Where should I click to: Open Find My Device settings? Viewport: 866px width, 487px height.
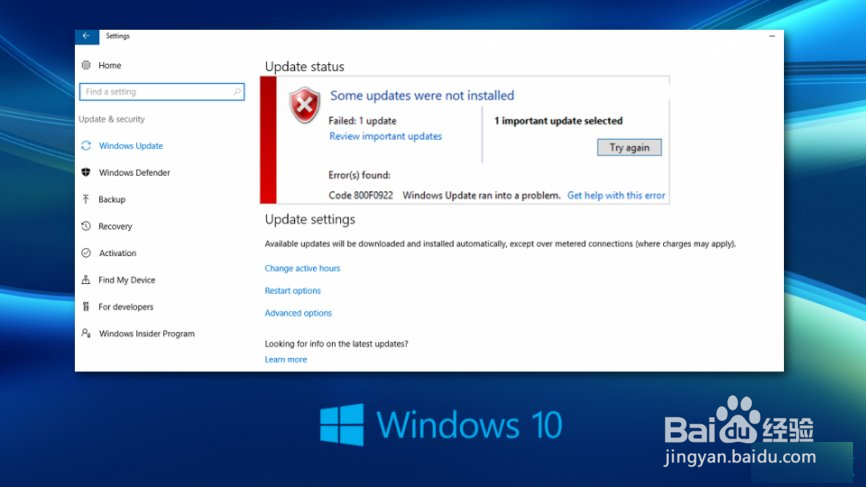pyautogui.click(x=127, y=280)
